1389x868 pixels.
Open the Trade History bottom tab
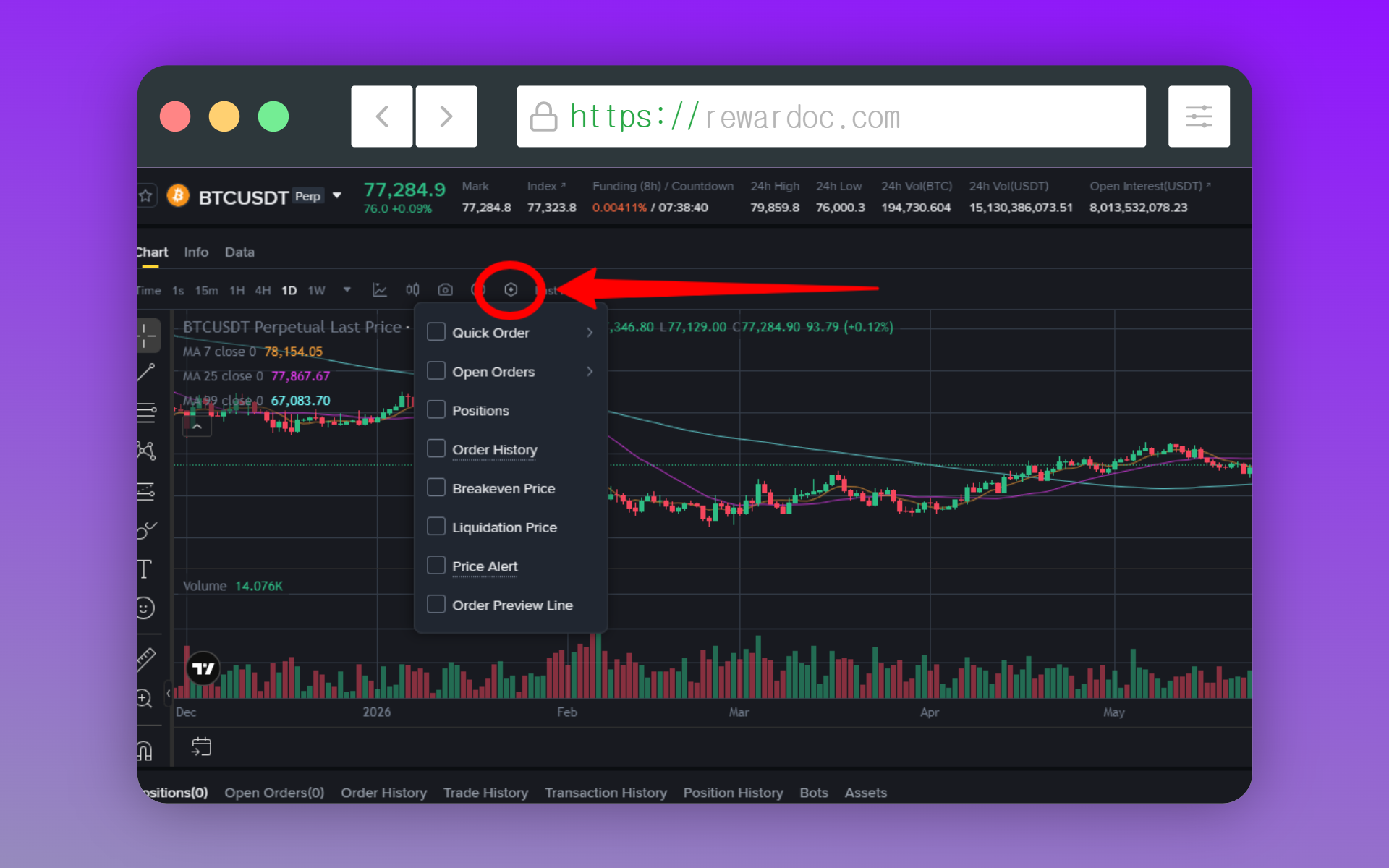pos(485,793)
